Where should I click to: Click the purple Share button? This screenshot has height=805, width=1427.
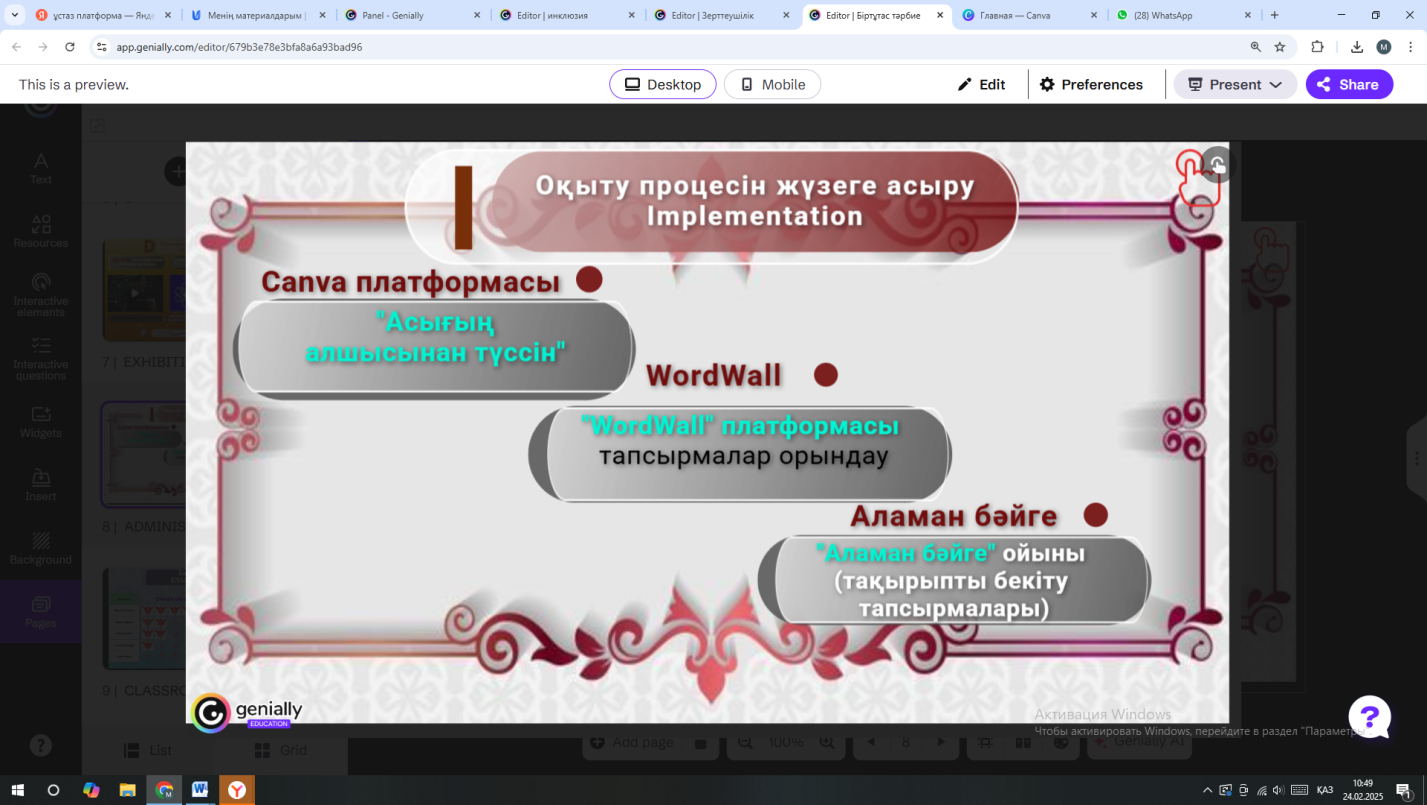click(x=1349, y=85)
